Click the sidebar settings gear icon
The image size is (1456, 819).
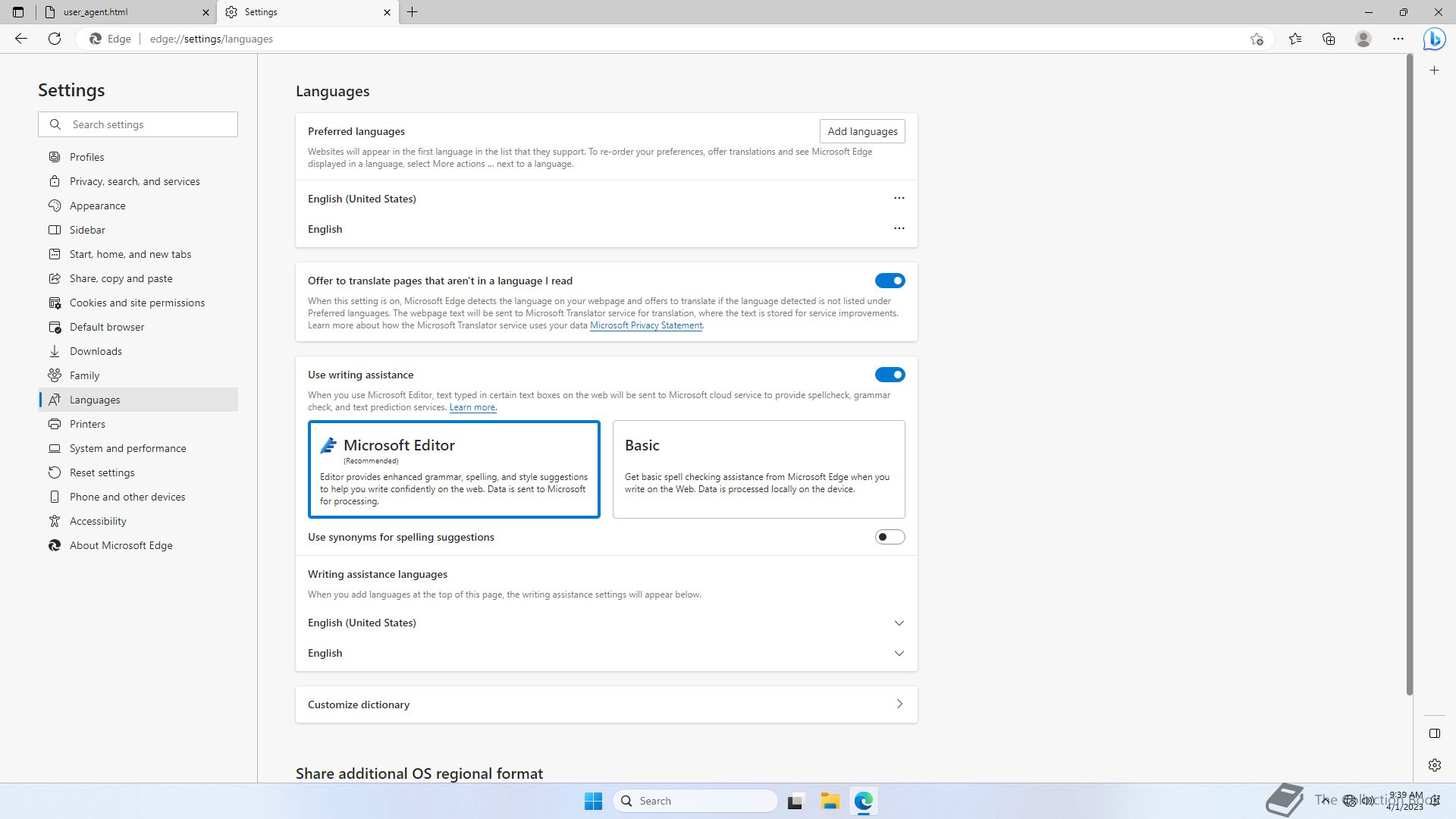click(1434, 765)
